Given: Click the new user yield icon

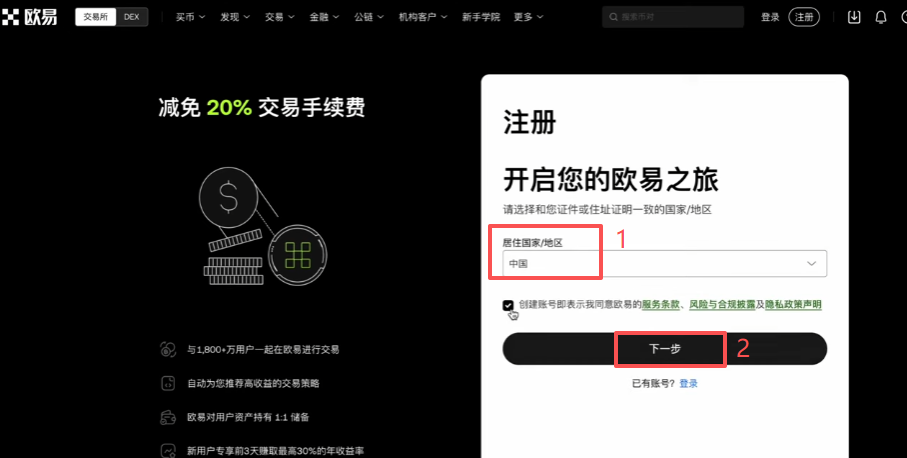Looking at the screenshot, I should 168,450.
